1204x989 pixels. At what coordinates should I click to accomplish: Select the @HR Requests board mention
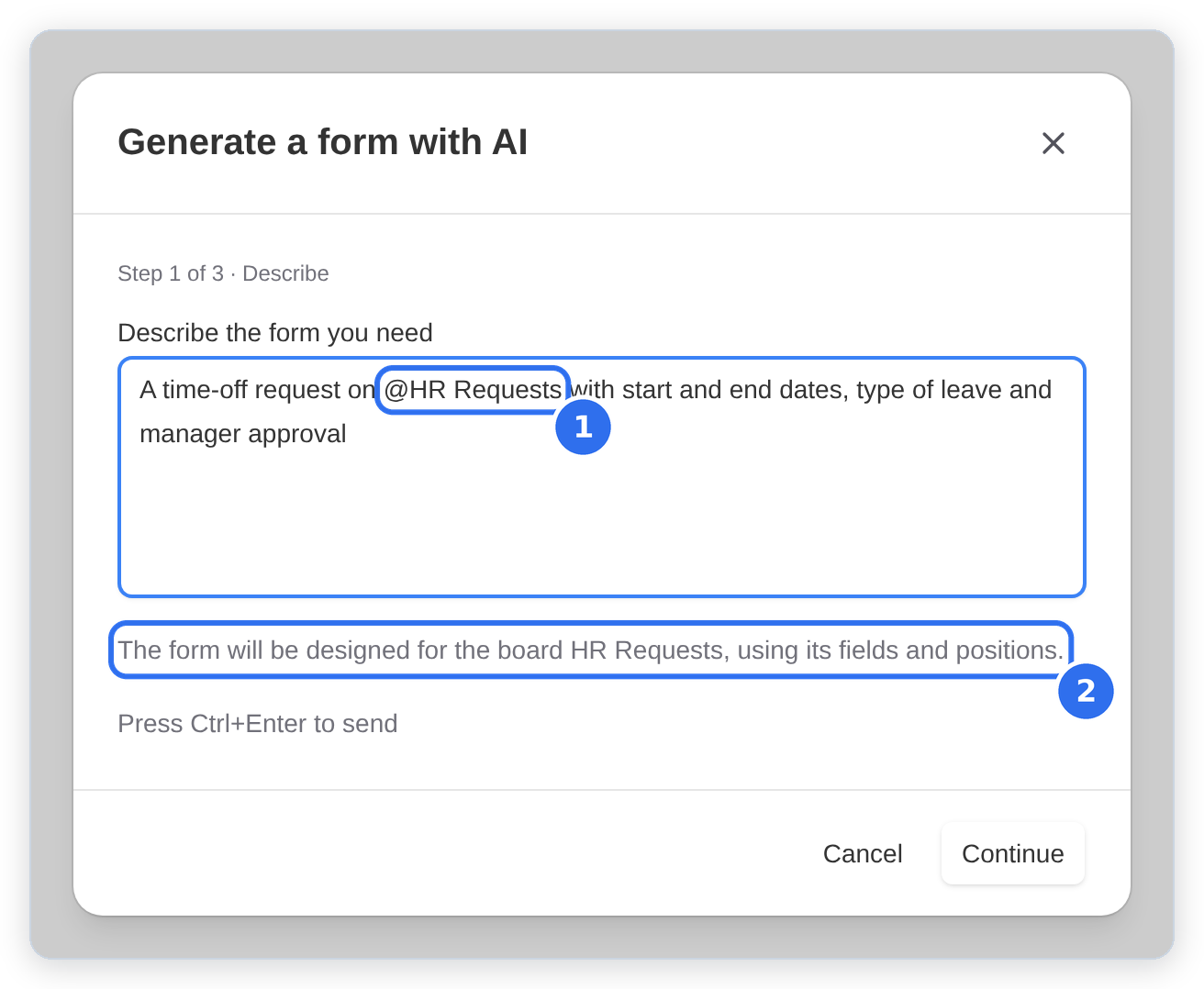point(474,390)
